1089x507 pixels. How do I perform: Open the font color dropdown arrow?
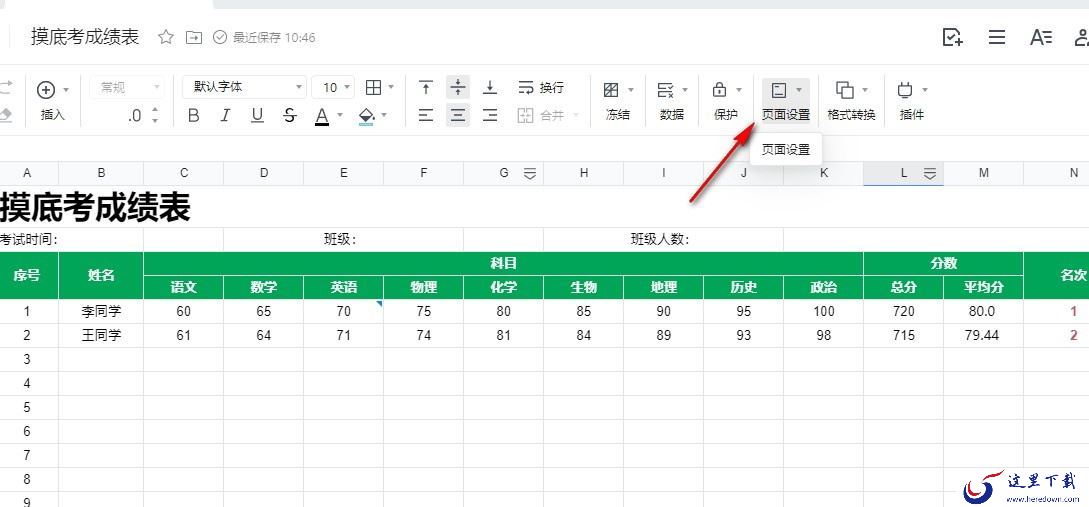(x=340, y=115)
